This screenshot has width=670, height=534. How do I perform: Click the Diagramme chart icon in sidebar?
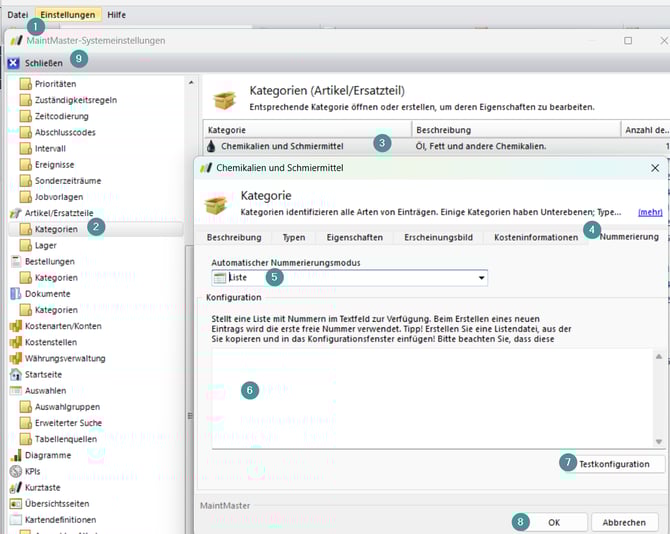16,455
